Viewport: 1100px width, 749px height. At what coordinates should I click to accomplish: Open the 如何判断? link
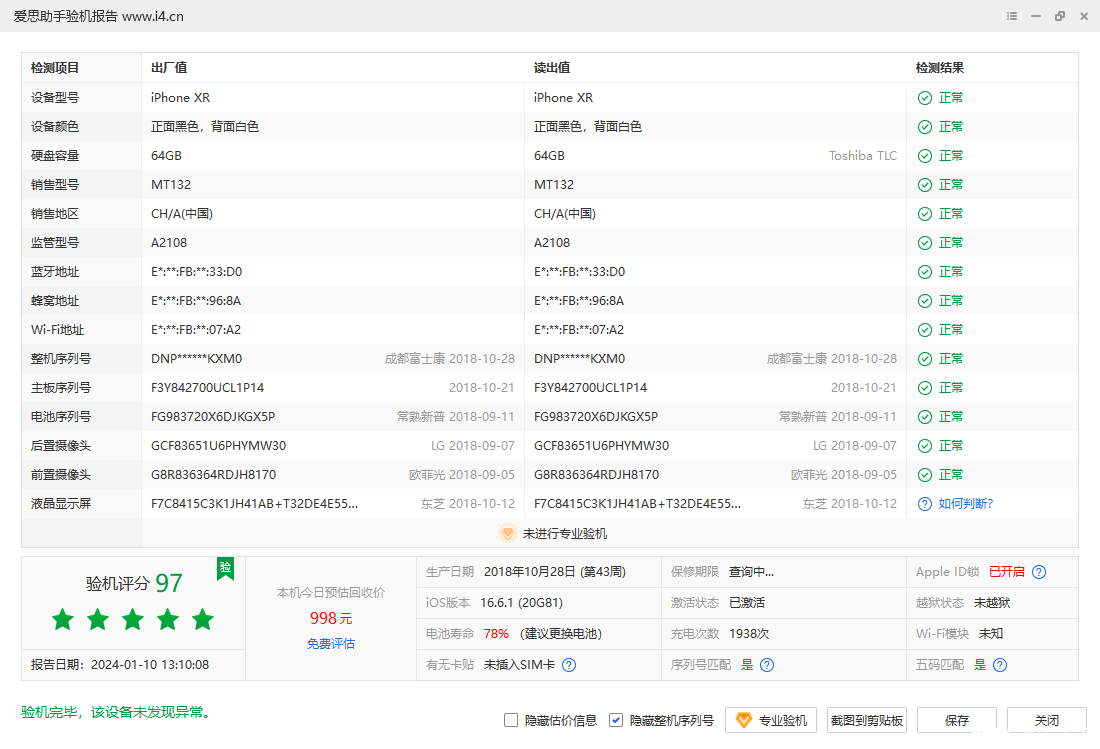pos(965,504)
